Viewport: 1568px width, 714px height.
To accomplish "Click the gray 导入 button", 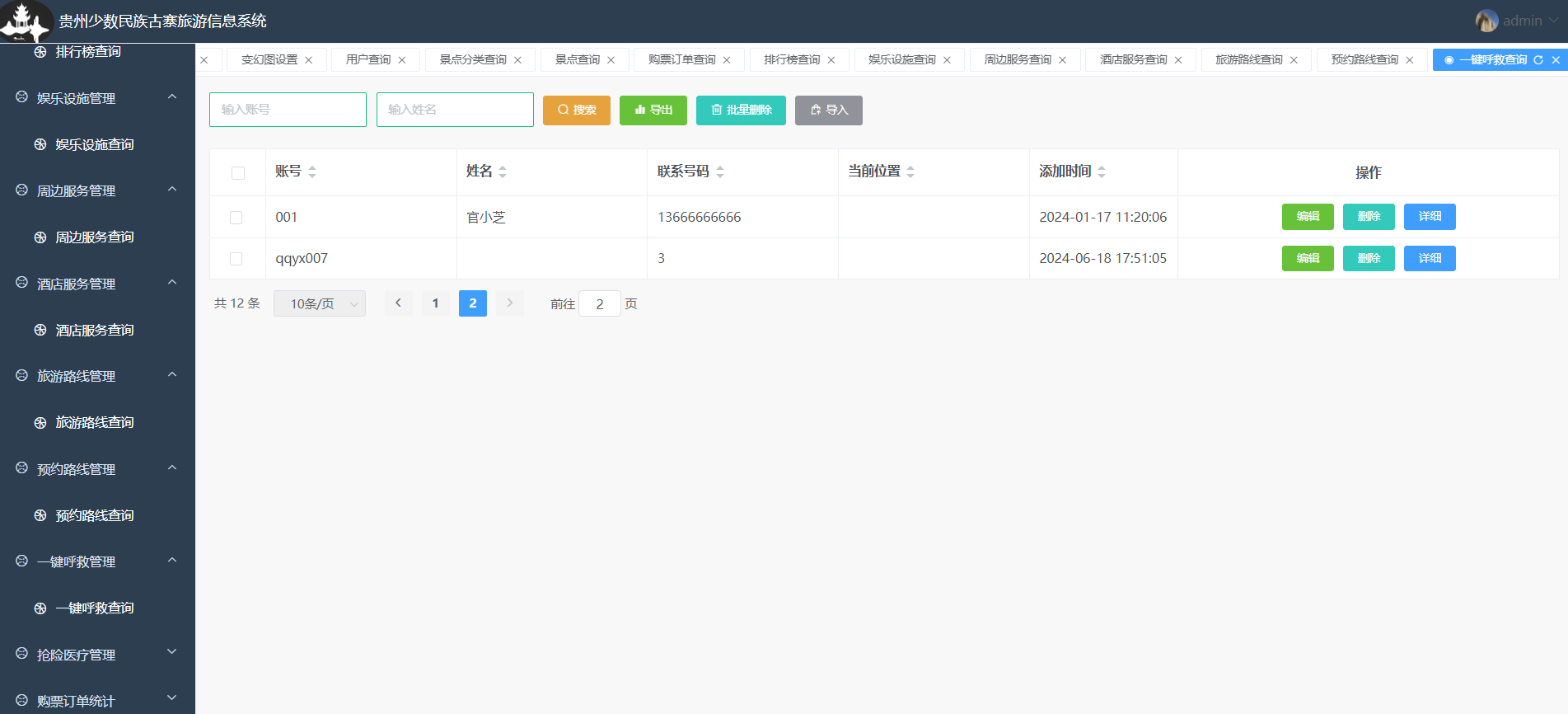I will [x=829, y=110].
